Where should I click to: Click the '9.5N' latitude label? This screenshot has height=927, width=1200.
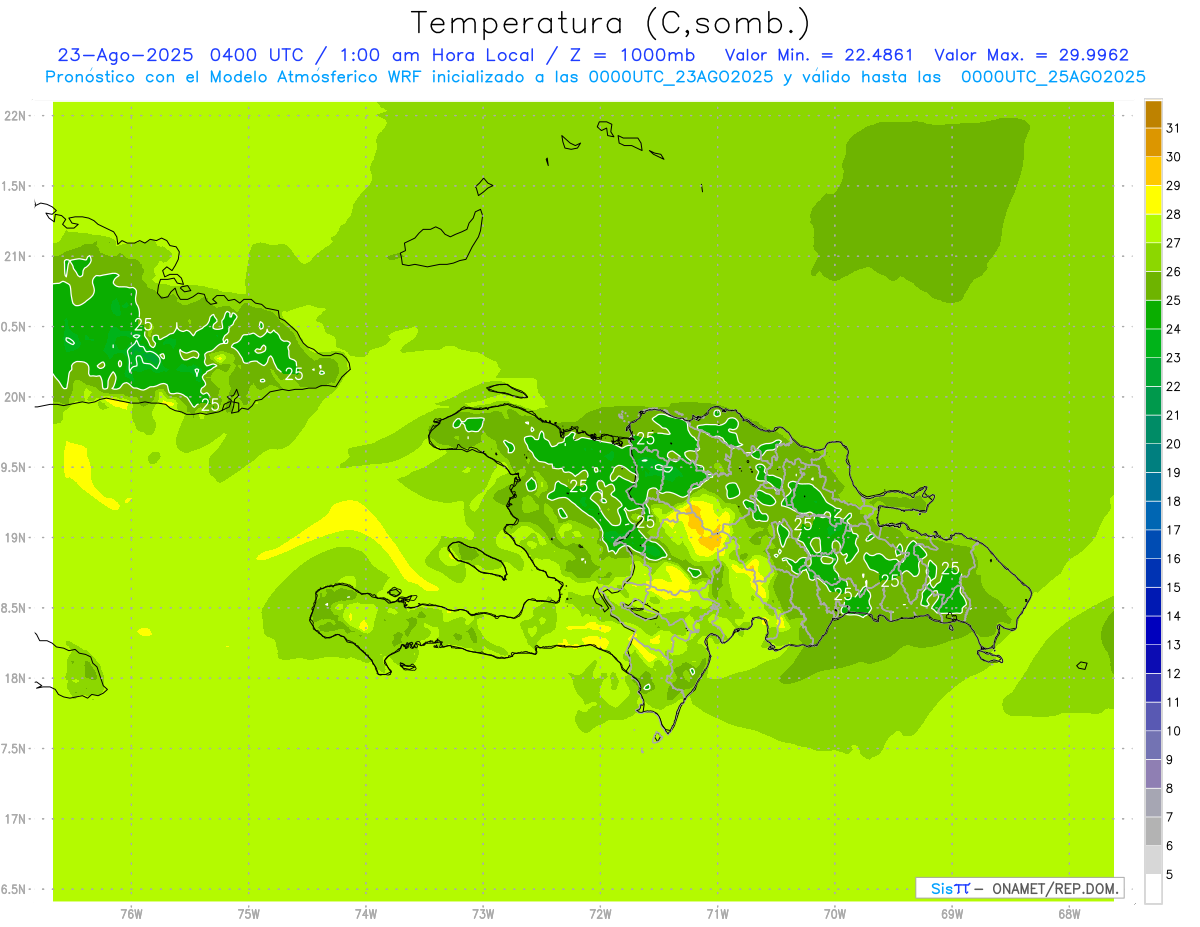click(15, 467)
